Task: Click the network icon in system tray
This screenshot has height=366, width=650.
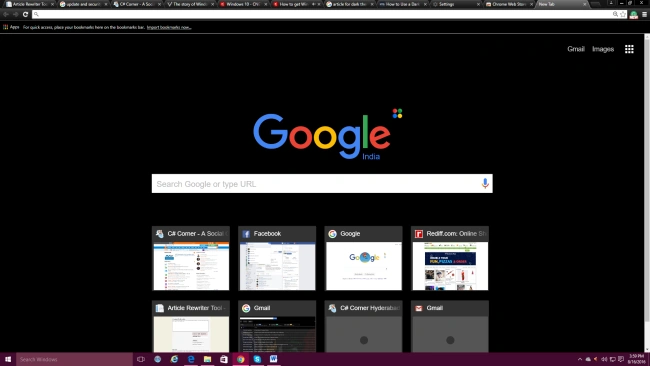Action: [x=613, y=359]
